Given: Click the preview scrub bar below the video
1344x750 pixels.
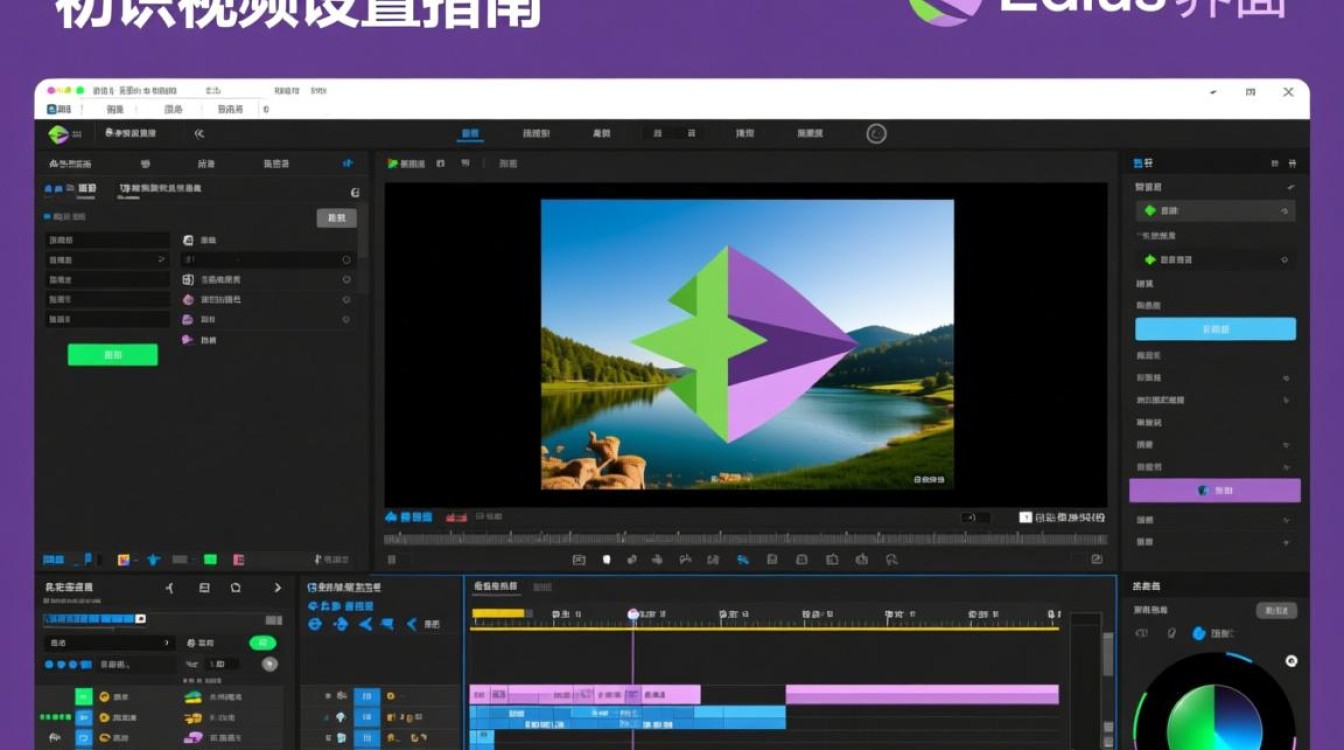Looking at the screenshot, I should 745,539.
